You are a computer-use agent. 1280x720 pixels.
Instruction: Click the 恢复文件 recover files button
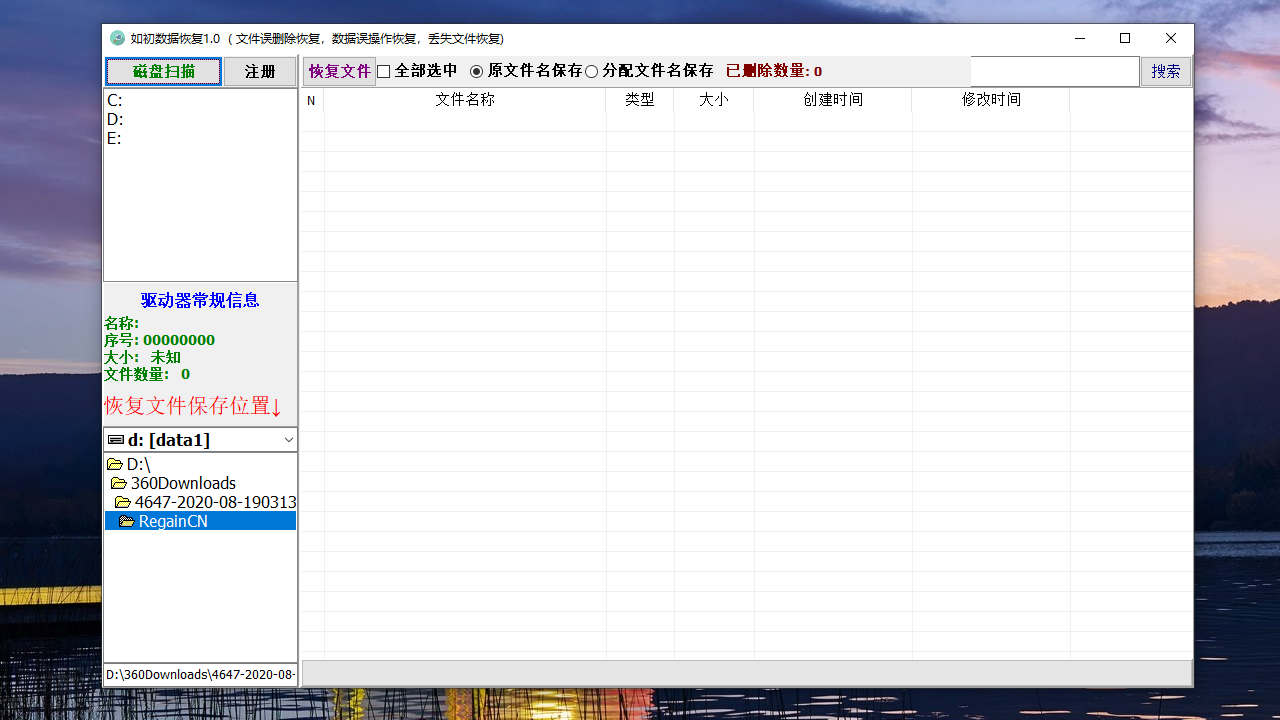click(x=339, y=71)
